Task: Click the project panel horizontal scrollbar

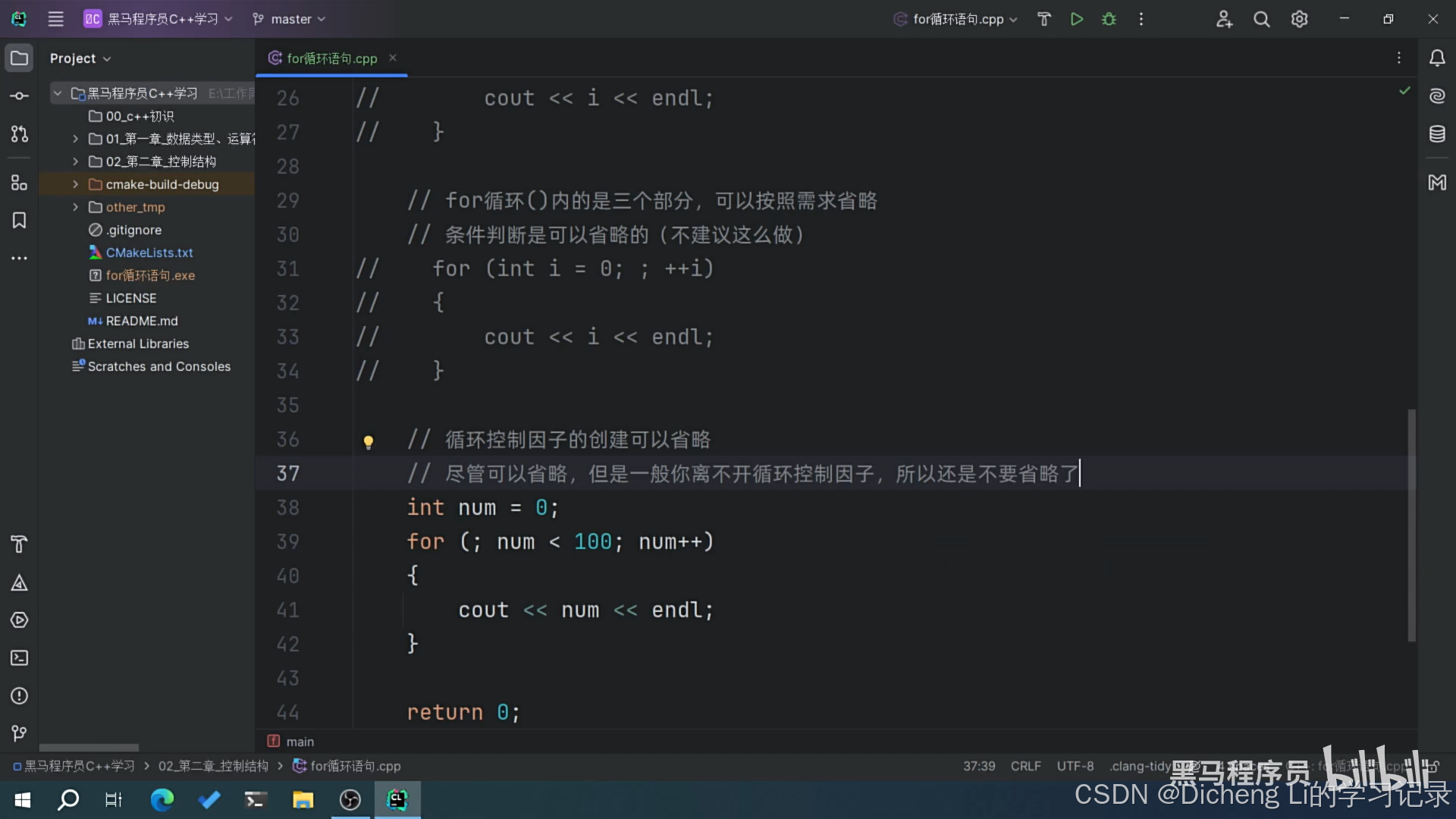Action: click(x=89, y=748)
